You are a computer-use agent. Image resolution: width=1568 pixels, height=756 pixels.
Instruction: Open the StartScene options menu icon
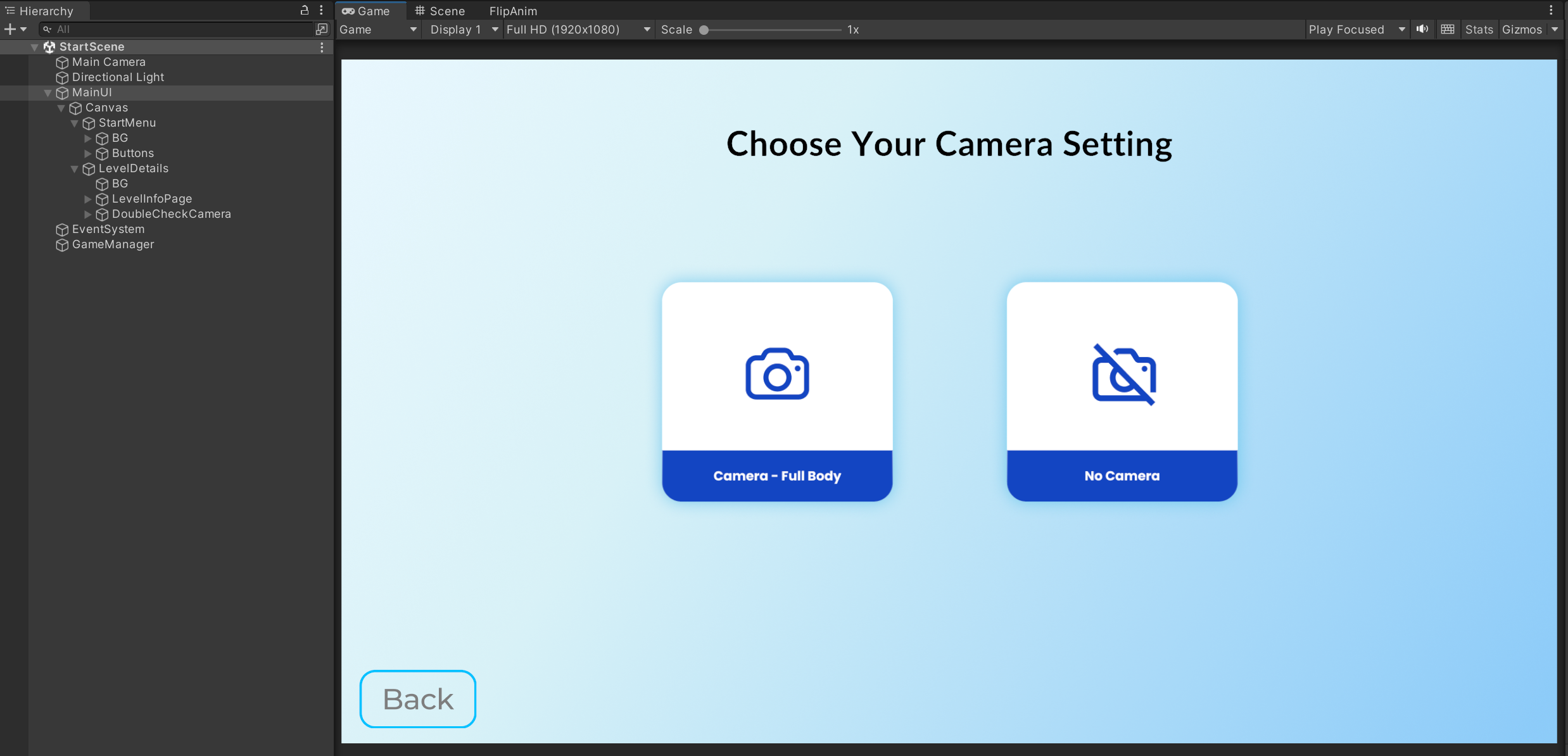coord(322,47)
